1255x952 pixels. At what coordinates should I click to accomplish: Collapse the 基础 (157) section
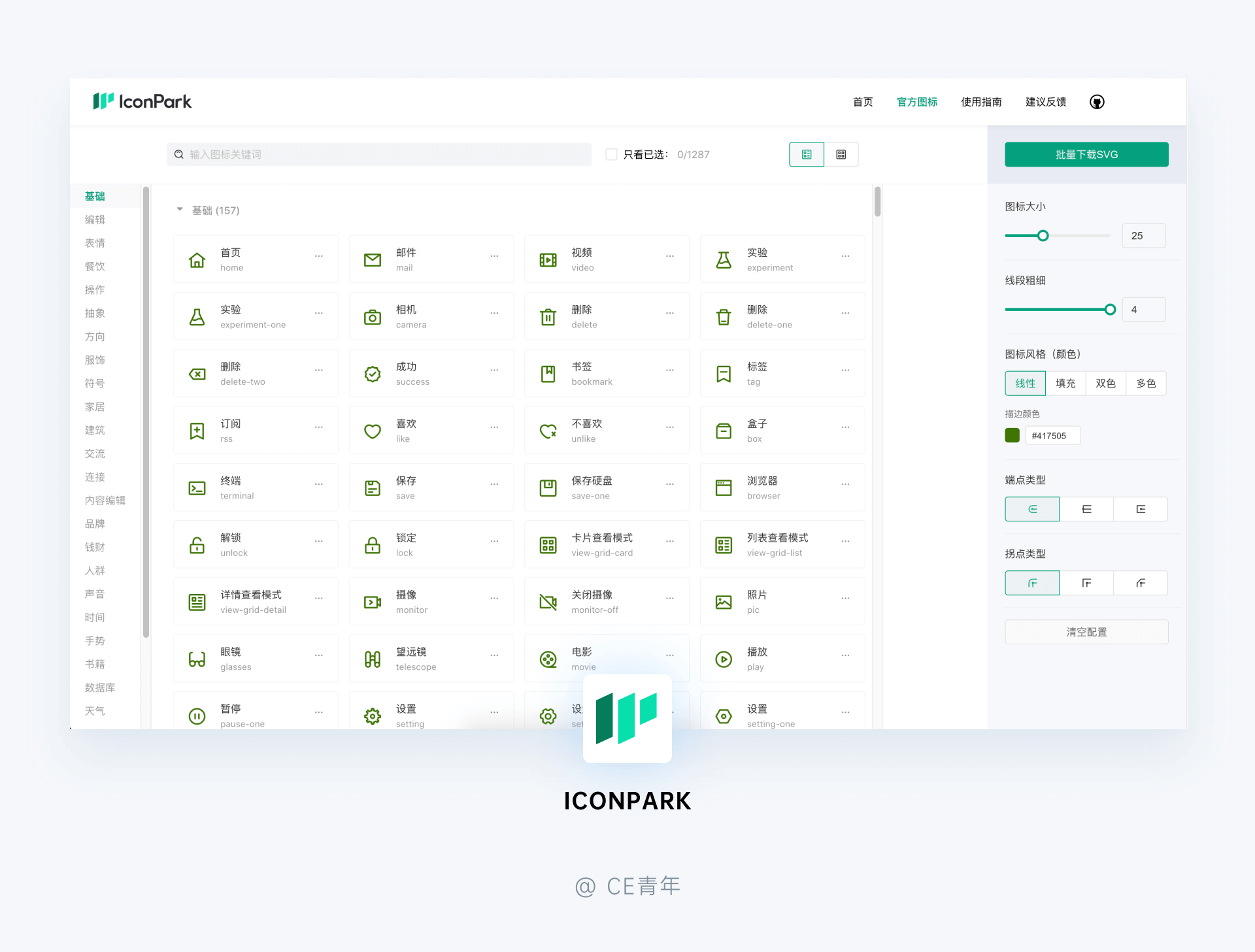tap(180, 210)
